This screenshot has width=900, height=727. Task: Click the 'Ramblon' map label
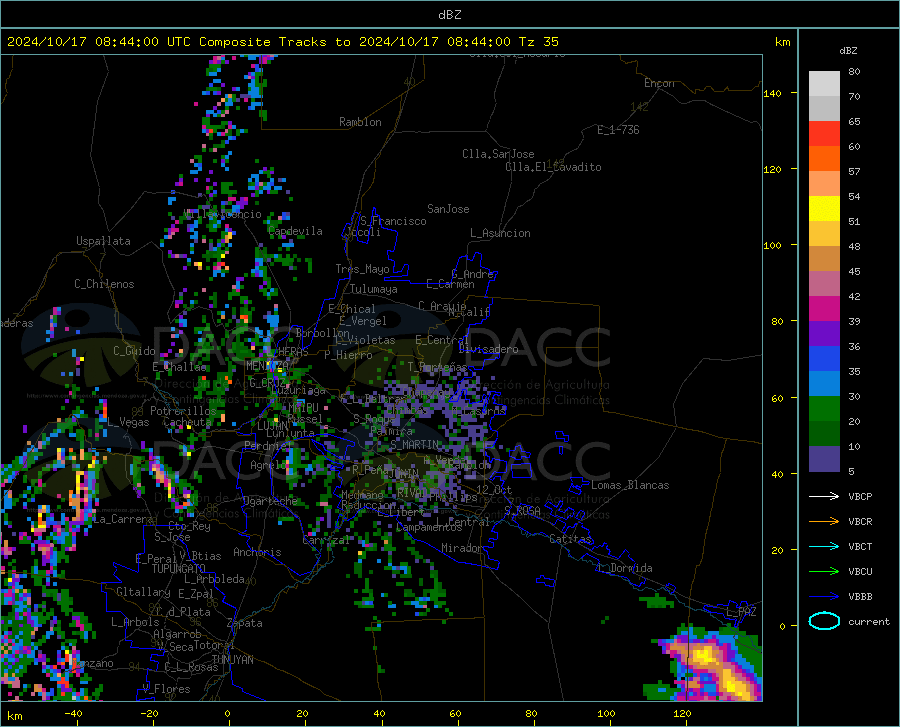[360, 122]
